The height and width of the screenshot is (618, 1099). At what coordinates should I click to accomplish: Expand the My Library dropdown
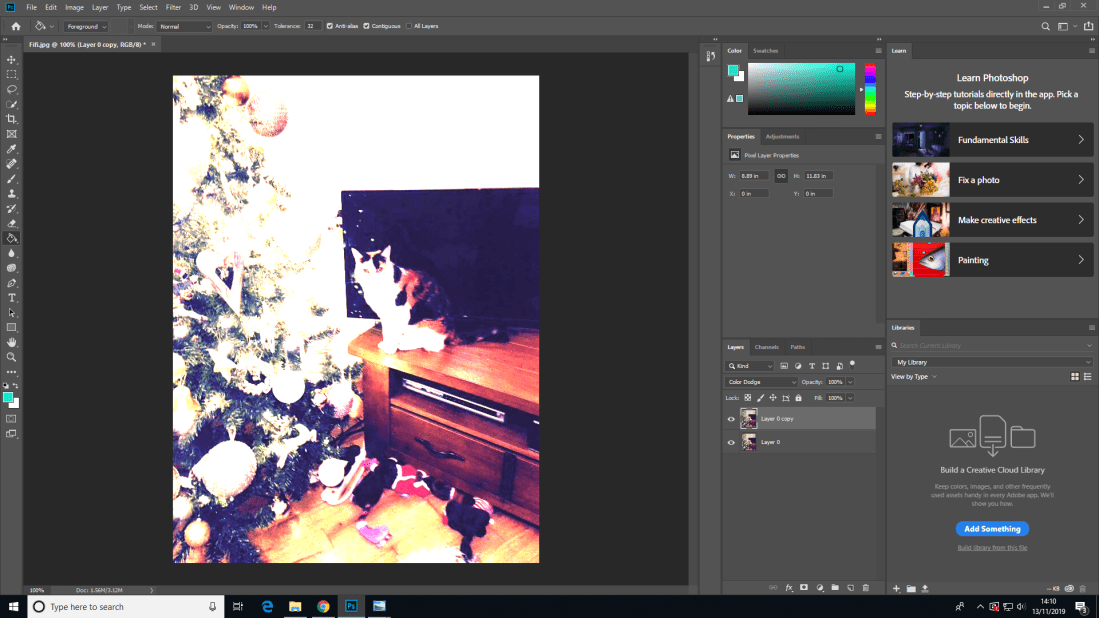(992, 362)
